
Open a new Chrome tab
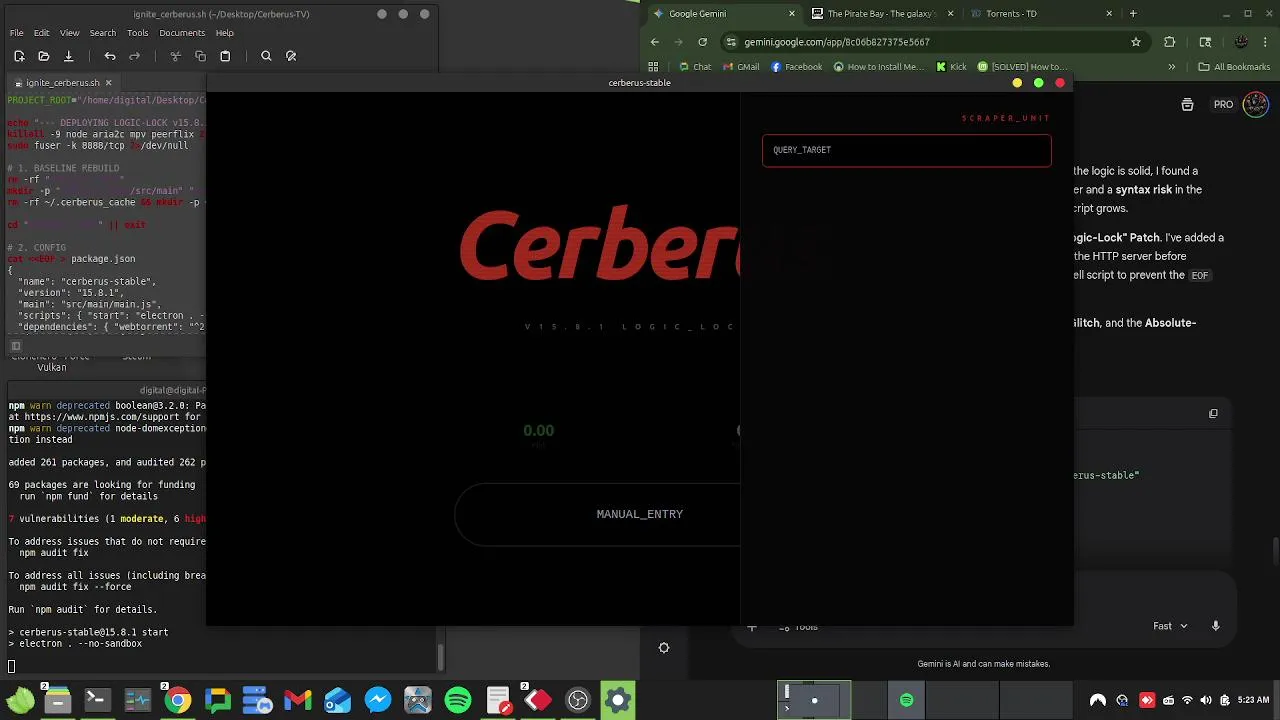(1133, 14)
